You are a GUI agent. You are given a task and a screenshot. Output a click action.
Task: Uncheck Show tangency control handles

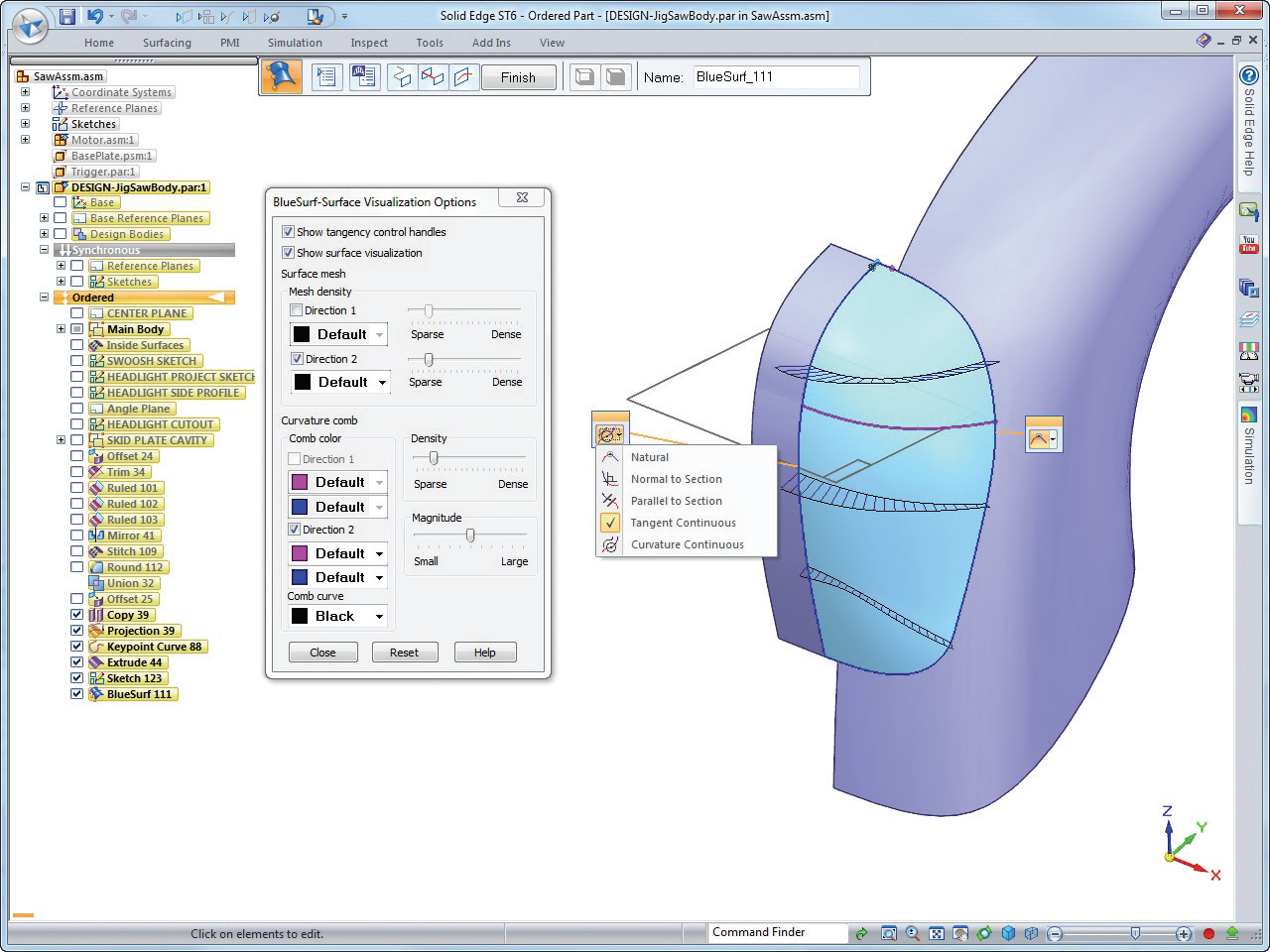pyautogui.click(x=289, y=232)
